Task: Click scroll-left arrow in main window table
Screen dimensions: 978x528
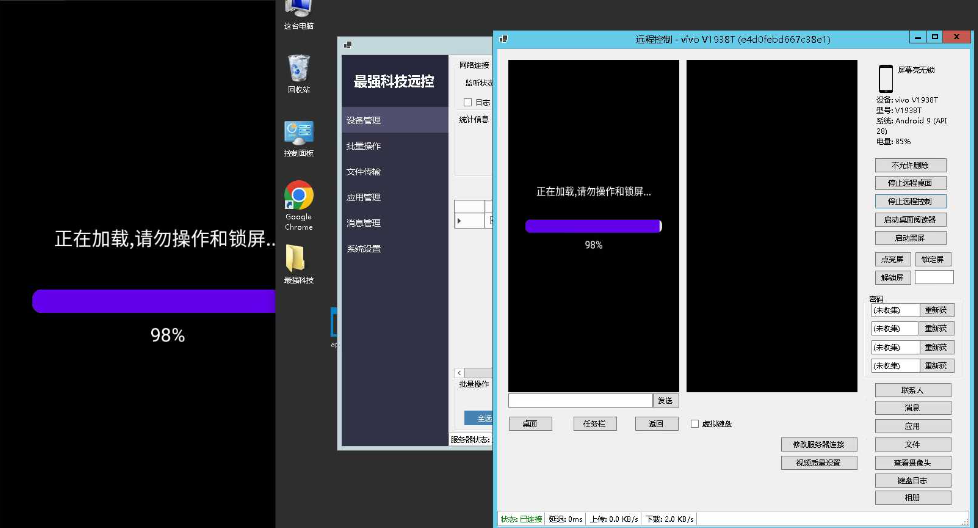Action: [459, 373]
